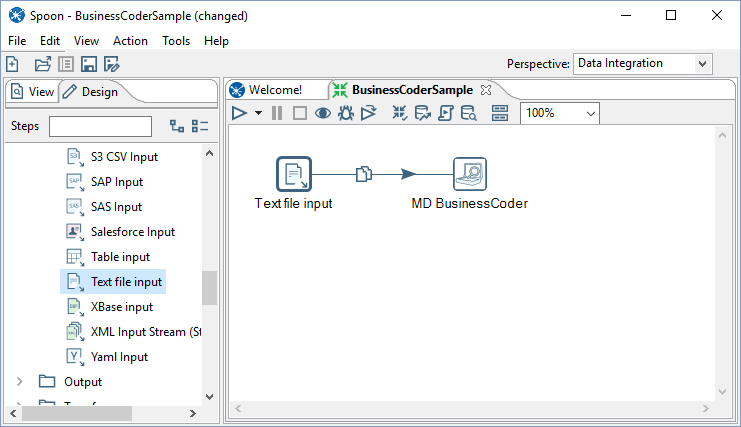Click the Debug transformation bug icon
Viewport: 741px width, 427px height.
pos(346,113)
